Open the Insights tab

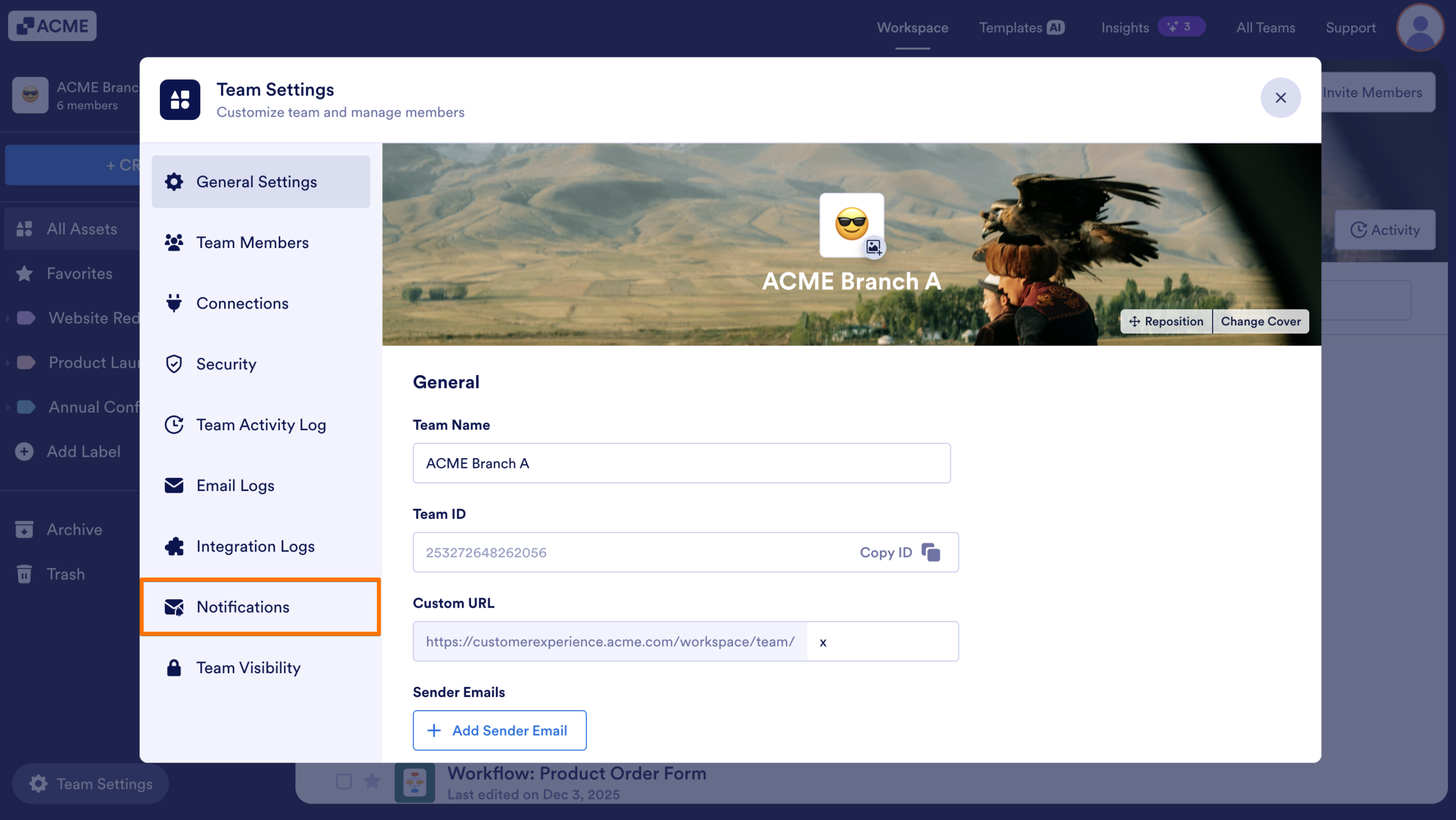(1125, 28)
